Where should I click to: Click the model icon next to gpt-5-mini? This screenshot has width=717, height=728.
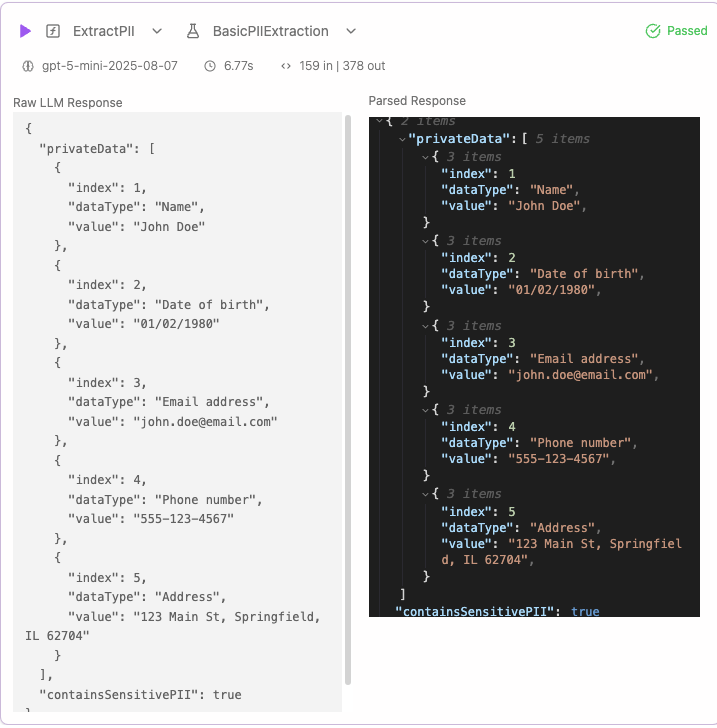point(27,66)
